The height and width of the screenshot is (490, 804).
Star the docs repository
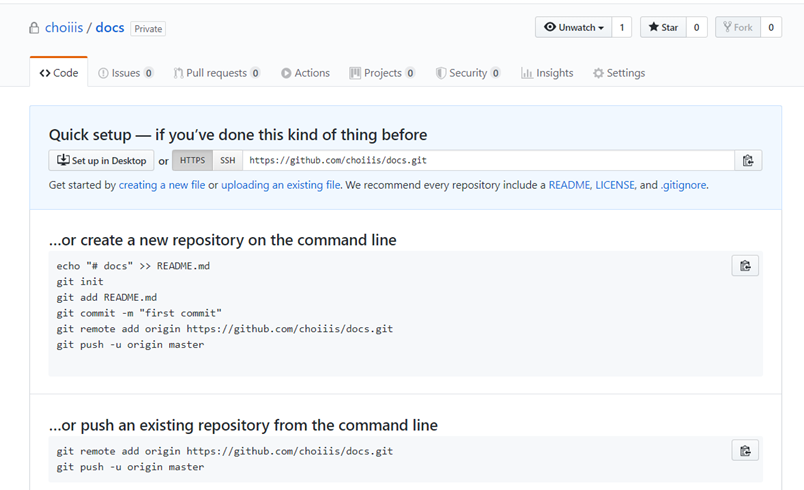point(663,27)
